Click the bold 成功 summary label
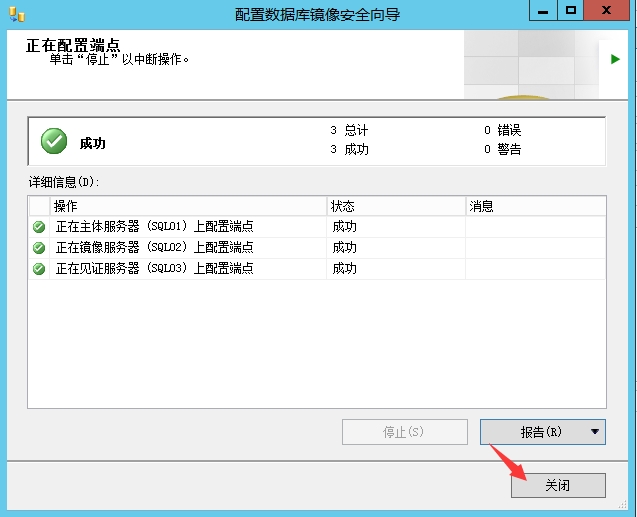 pyautogui.click(x=93, y=143)
